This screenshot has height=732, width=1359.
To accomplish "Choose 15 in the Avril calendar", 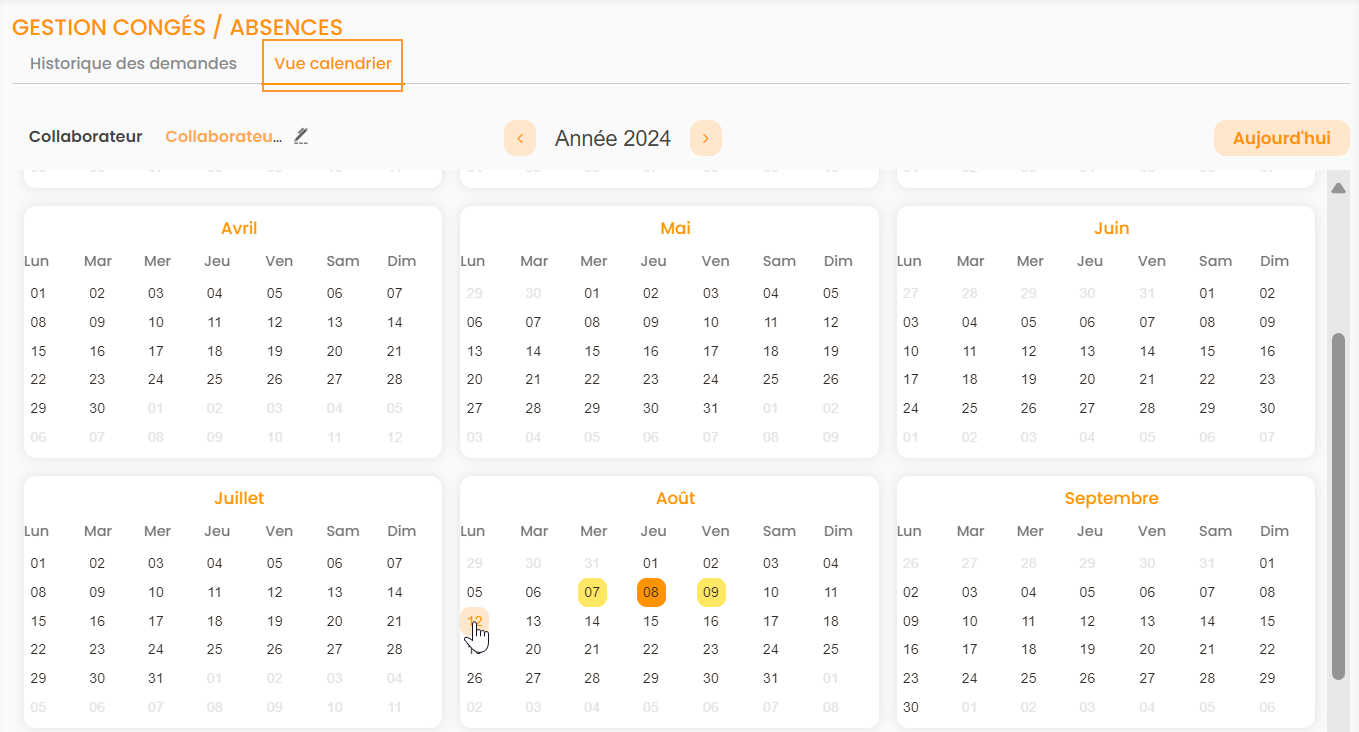I will (38, 351).
